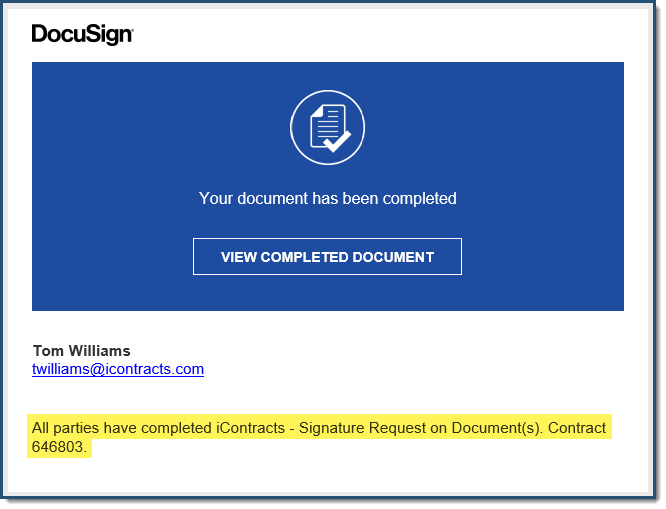Click 'All parties' at message start
The width and height of the screenshot is (666, 509).
pyautogui.click(x=65, y=428)
